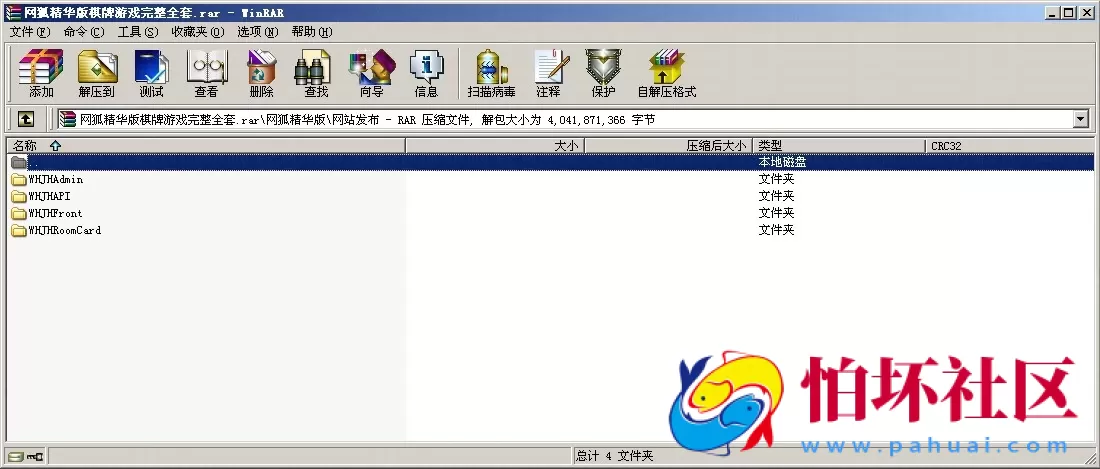
Task: Open the 帮助(H) menu
Action: (311, 32)
